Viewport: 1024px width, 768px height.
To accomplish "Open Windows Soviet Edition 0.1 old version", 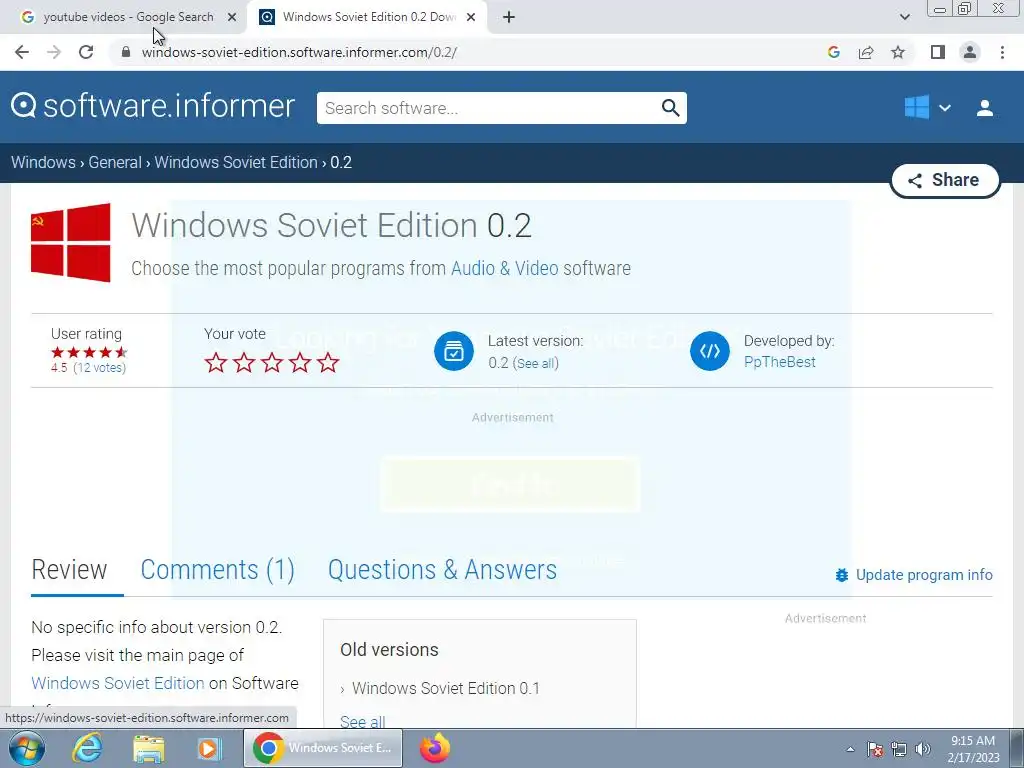I will click(x=445, y=688).
